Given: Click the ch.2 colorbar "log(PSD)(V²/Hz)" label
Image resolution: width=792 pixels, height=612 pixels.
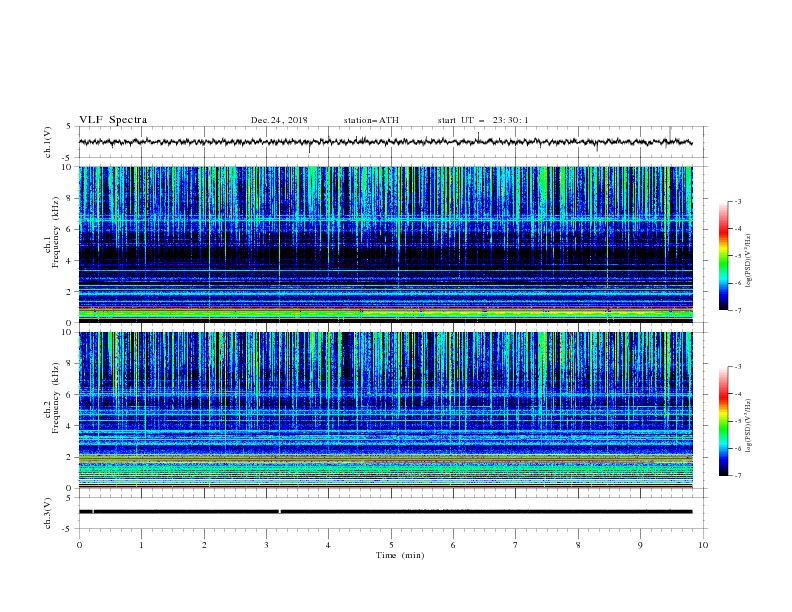Looking at the screenshot, I should [x=749, y=425].
